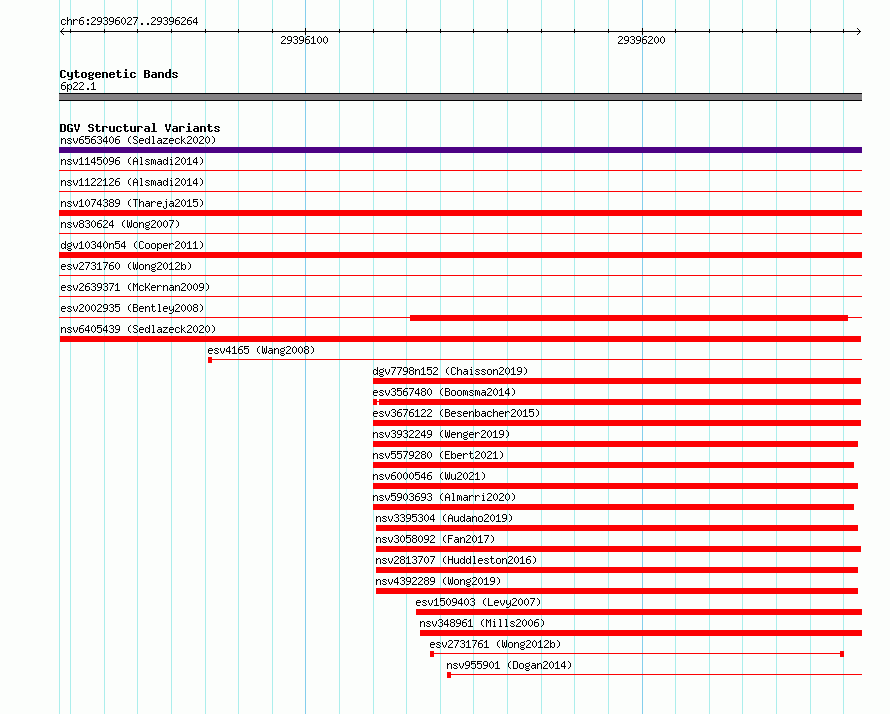Click the nsv3932249 (Wenger2019) label
This screenshot has width=890, height=714.
[441, 434]
